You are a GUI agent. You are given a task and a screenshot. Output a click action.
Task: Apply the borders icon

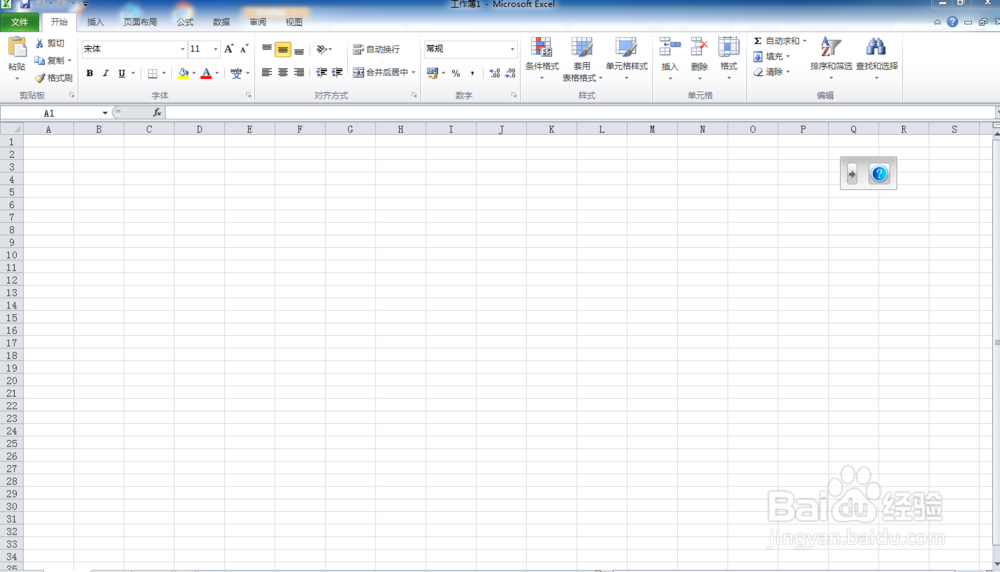(x=152, y=73)
